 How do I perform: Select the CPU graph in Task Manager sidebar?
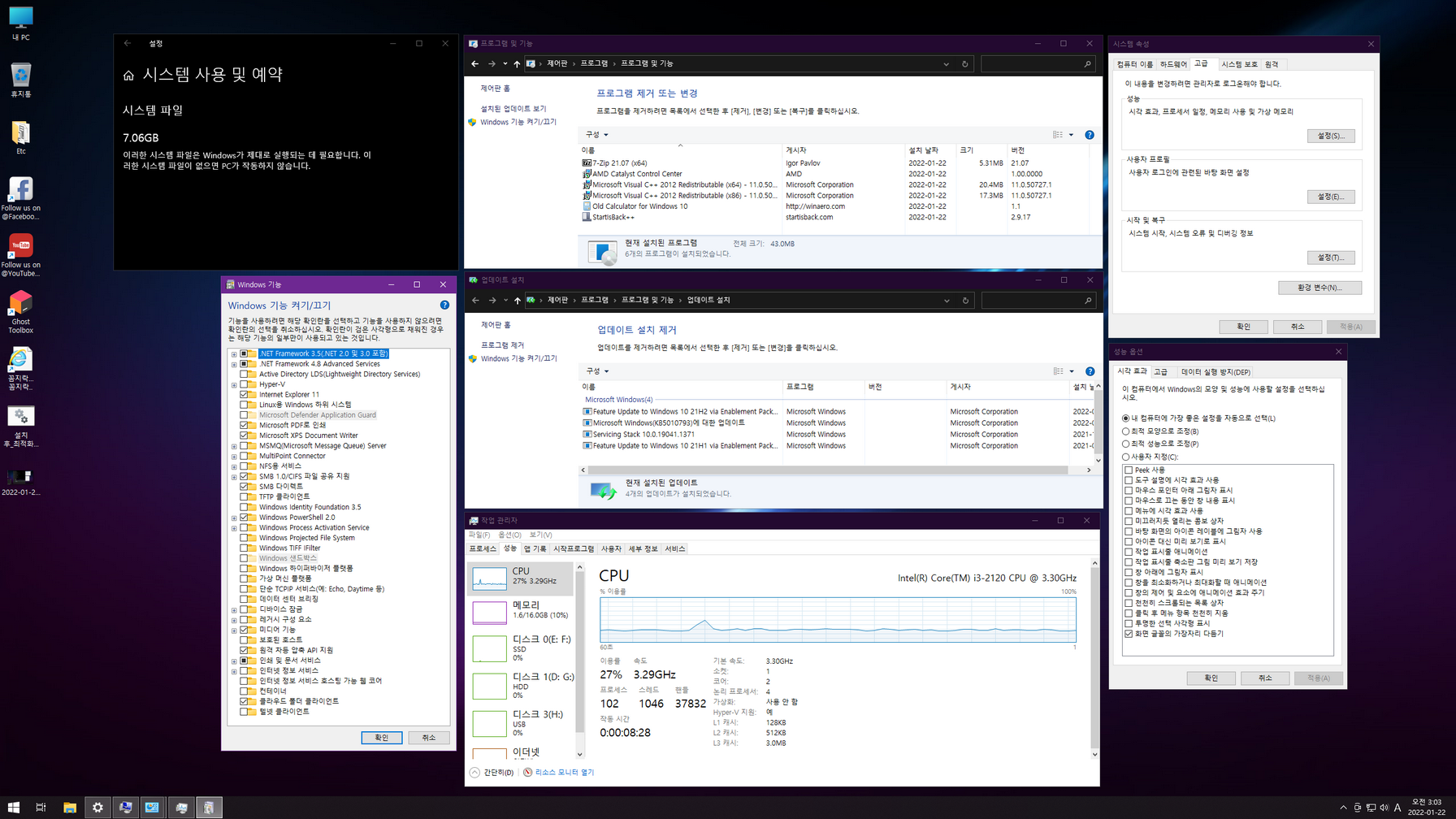point(521,578)
